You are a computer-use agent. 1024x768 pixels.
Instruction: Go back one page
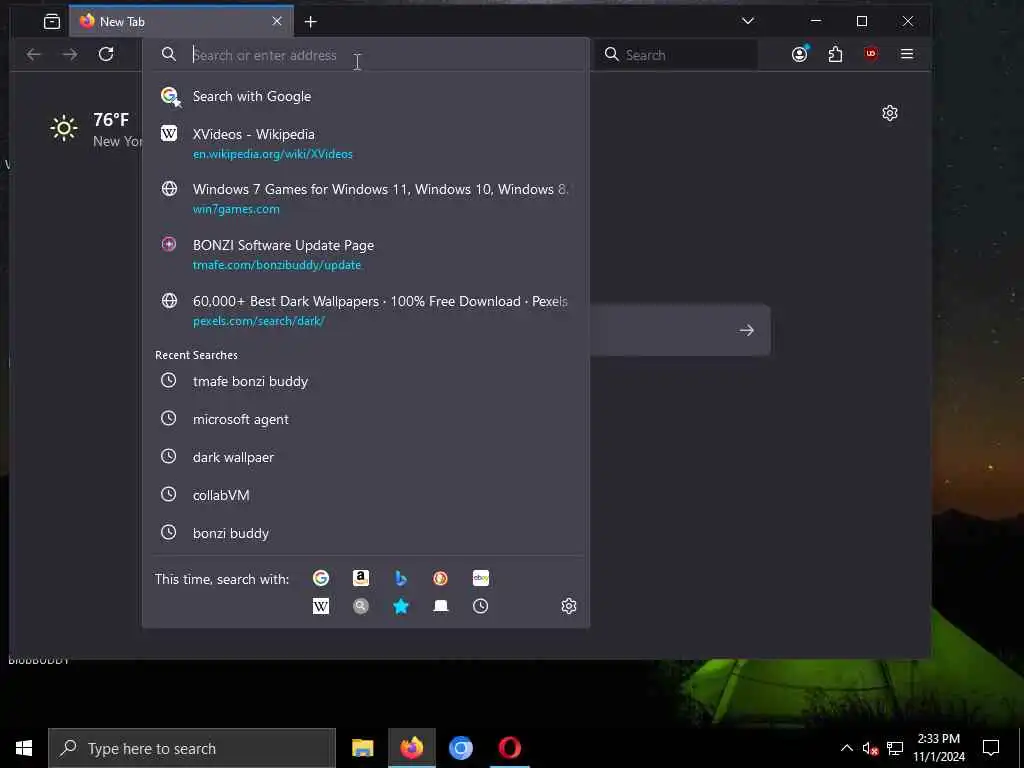33,54
